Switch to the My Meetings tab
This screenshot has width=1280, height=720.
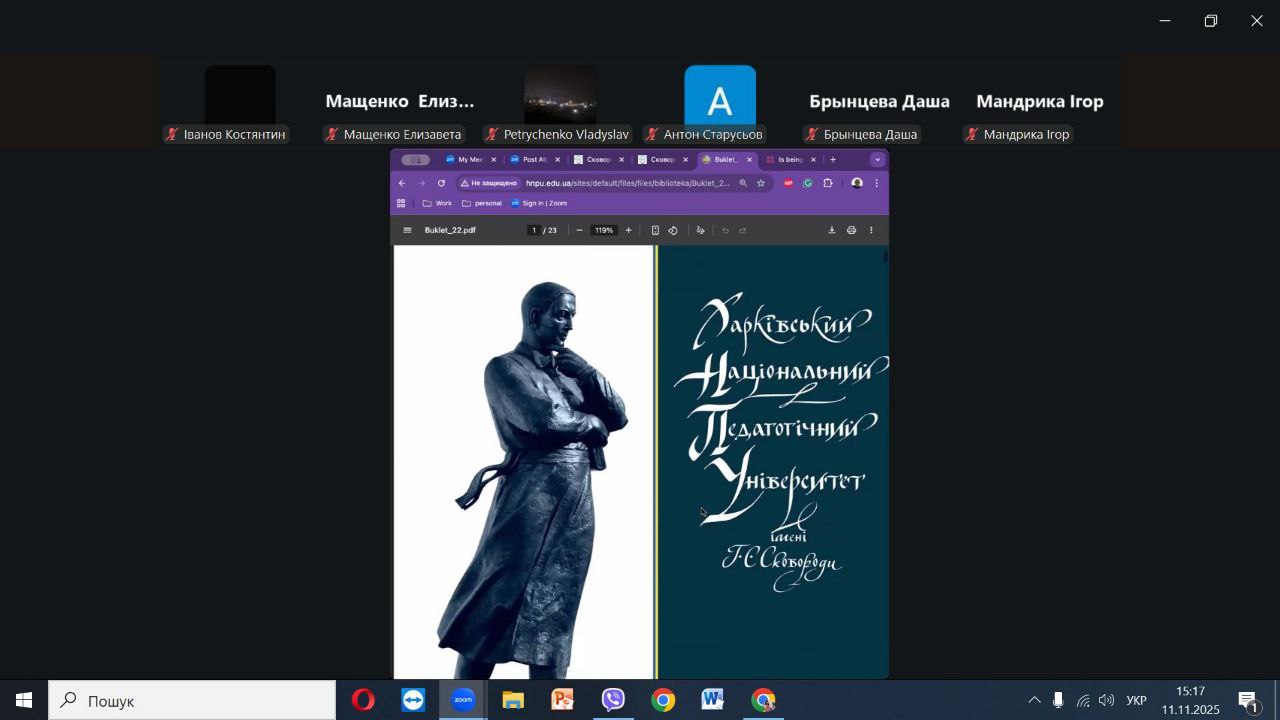pyautogui.click(x=470, y=159)
